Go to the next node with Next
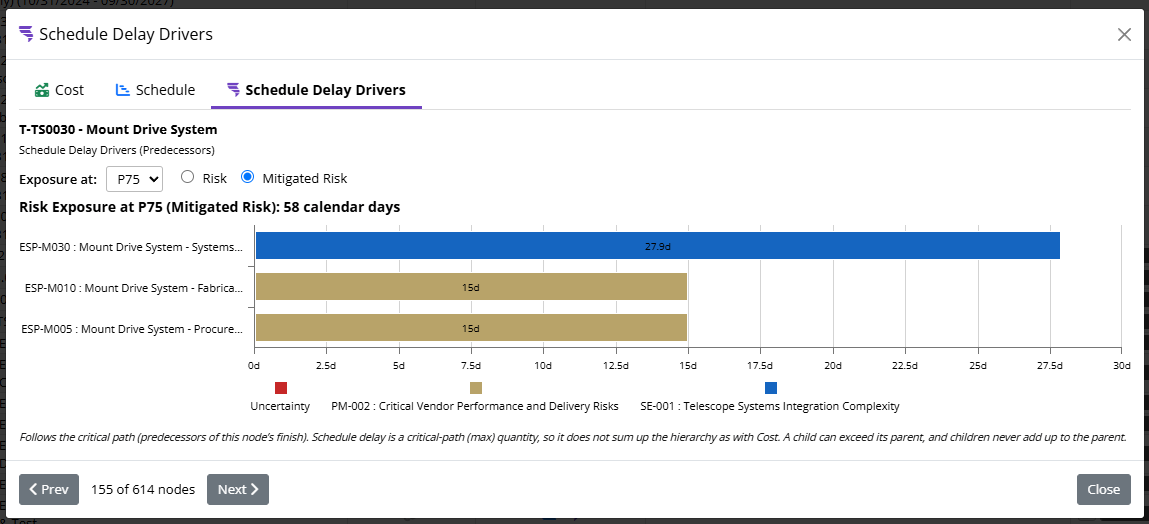This screenshot has height=524, width=1149. [x=238, y=490]
